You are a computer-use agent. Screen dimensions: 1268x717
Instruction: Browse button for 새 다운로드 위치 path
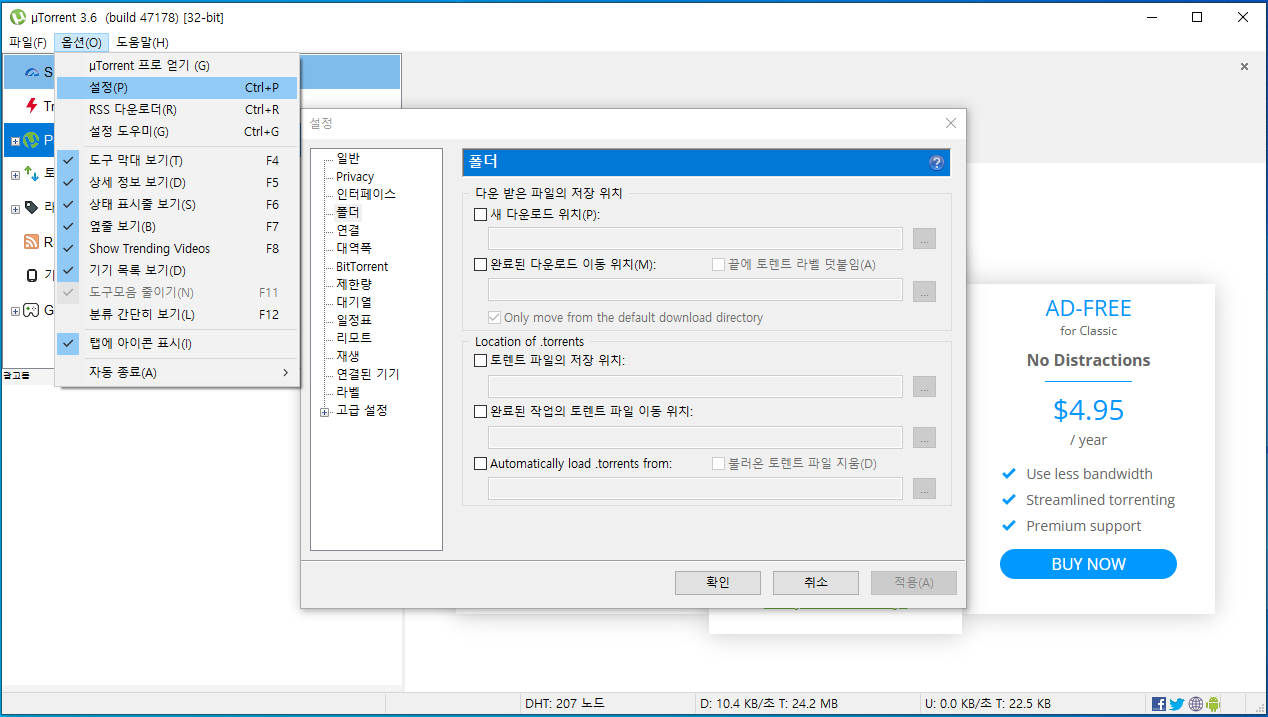924,239
